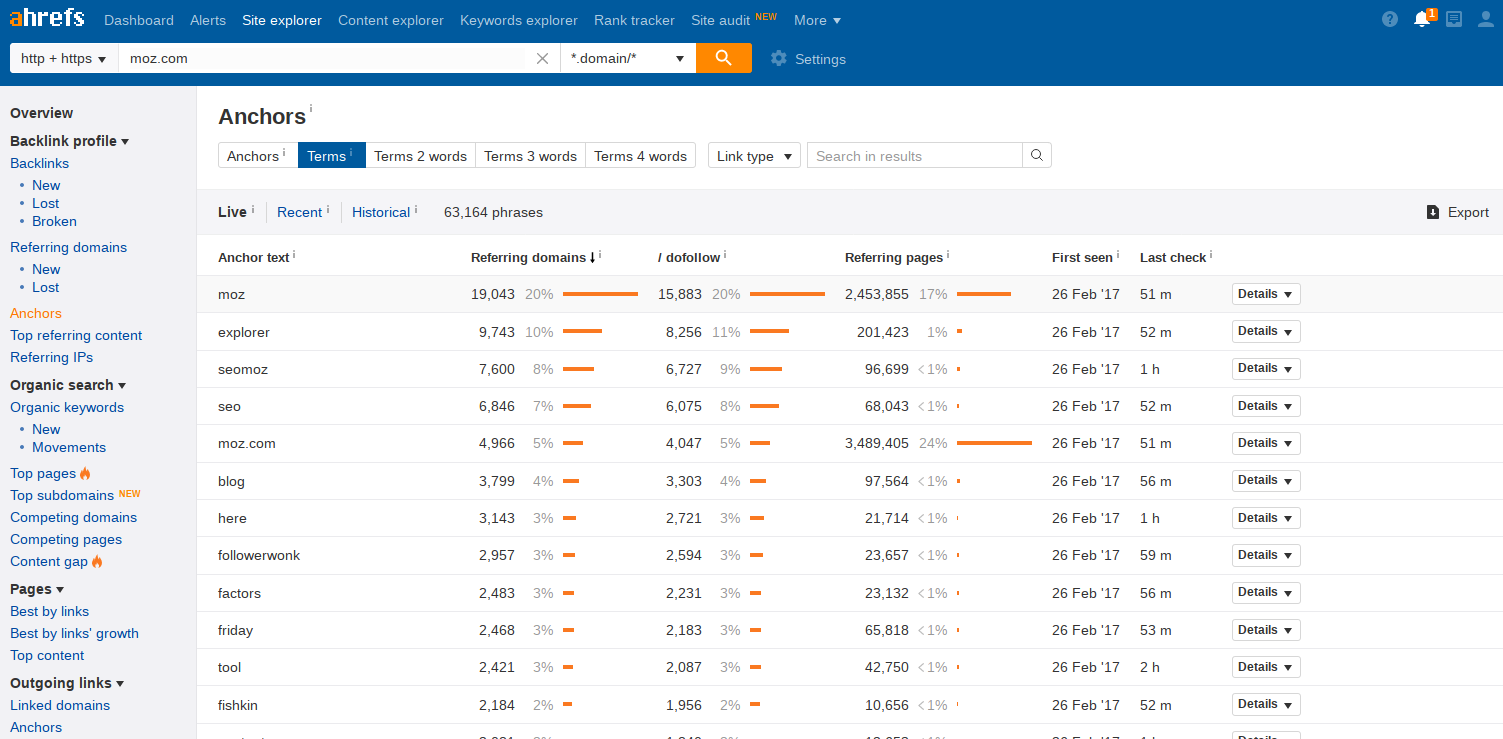Image resolution: width=1503 pixels, height=739 pixels.
Task: Click magnifier icon in Search in results
Action: [x=1037, y=155]
